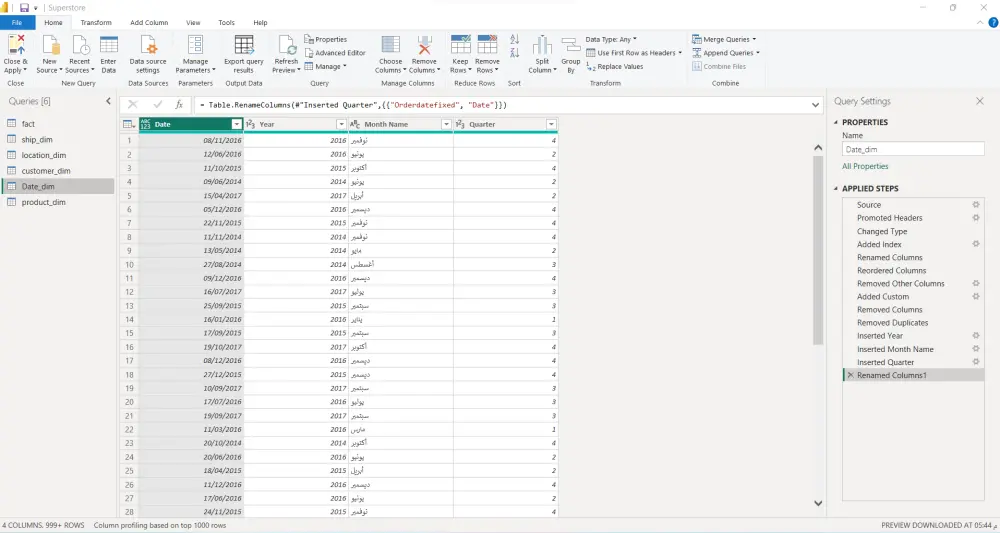Screen dimensions: 1000x533
Task: Click the fx formula icon
Action: (x=179, y=105)
